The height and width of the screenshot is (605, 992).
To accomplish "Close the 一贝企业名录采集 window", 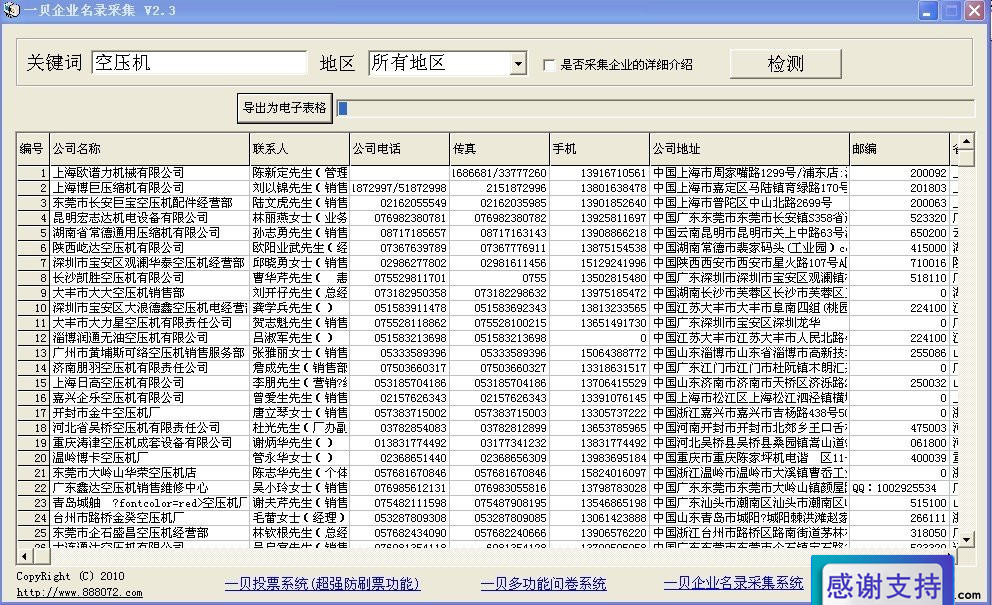I will coord(974,11).
